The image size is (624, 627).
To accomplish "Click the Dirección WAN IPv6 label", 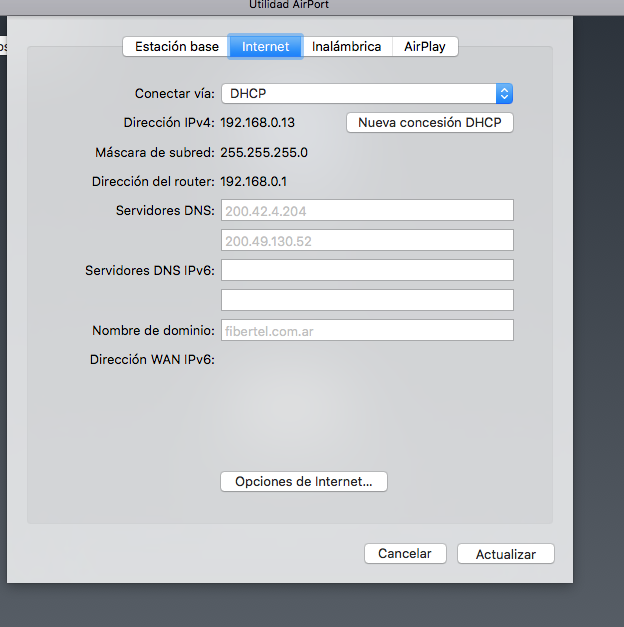I will tap(152, 359).
